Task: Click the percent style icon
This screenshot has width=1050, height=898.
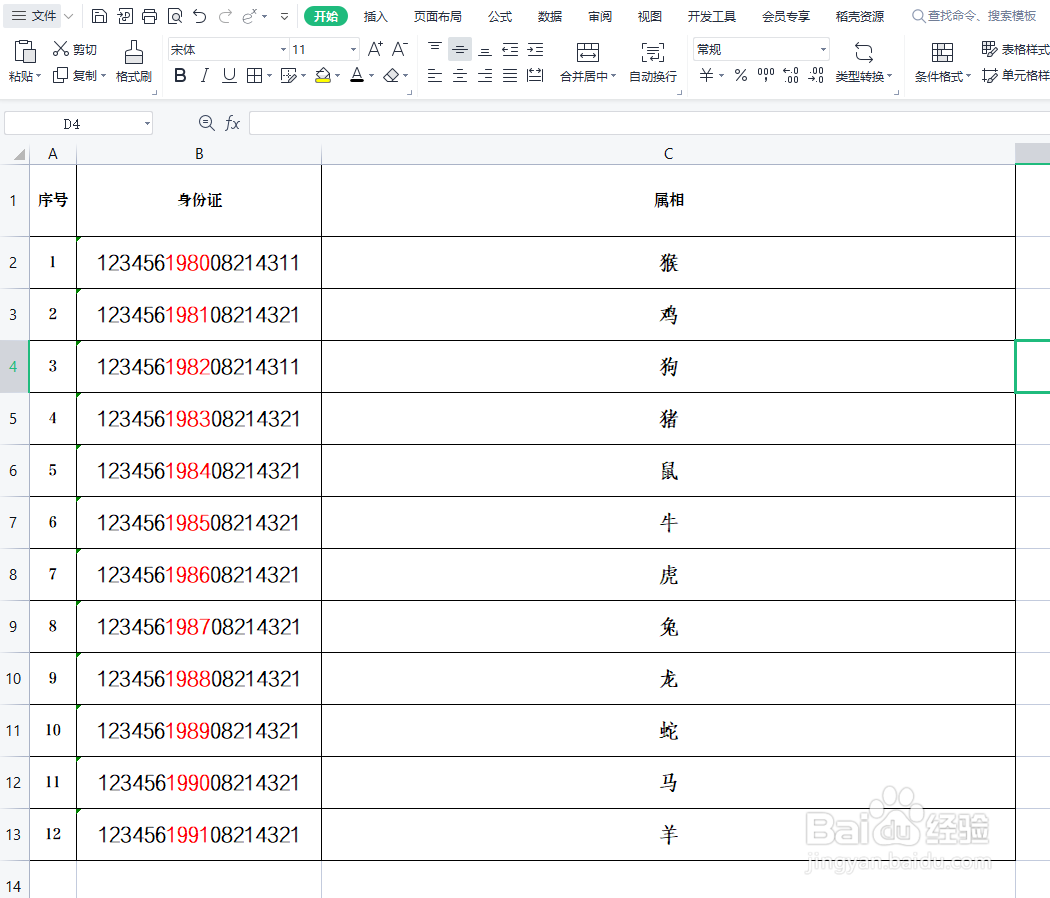Action: click(x=740, y=76)
